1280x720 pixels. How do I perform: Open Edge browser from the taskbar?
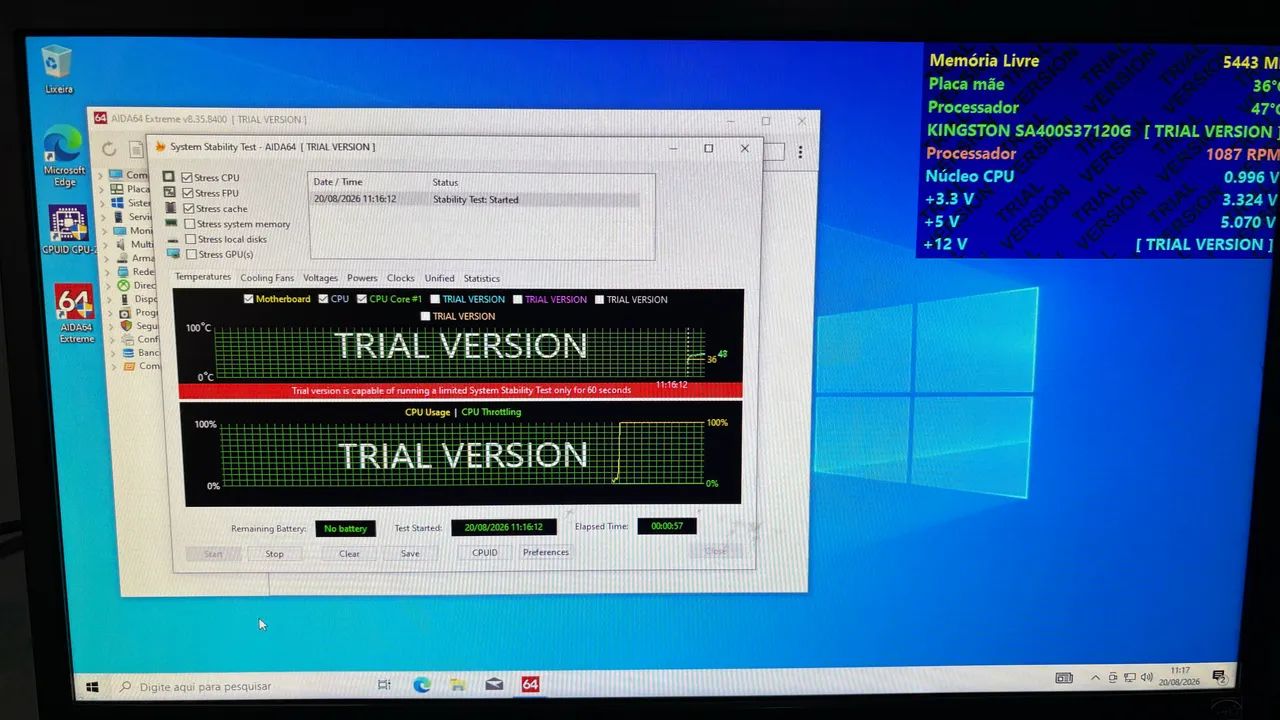(x=421, y=685)
